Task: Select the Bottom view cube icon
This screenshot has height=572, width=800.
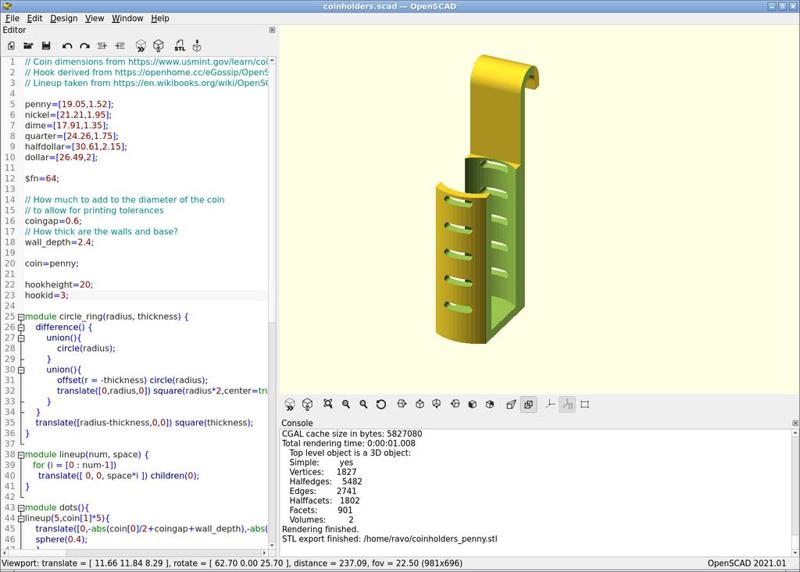Action: point(437,404)
